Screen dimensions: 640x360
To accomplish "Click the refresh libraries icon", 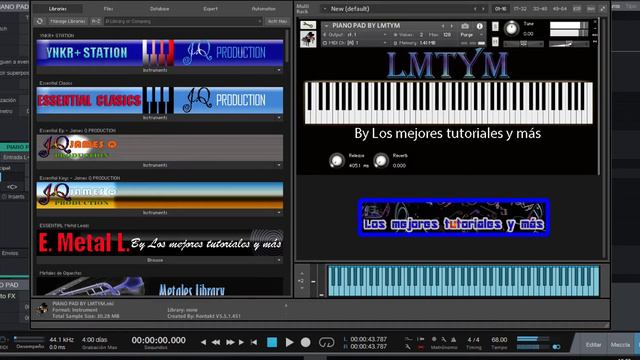I will click(x=40, y=21).
